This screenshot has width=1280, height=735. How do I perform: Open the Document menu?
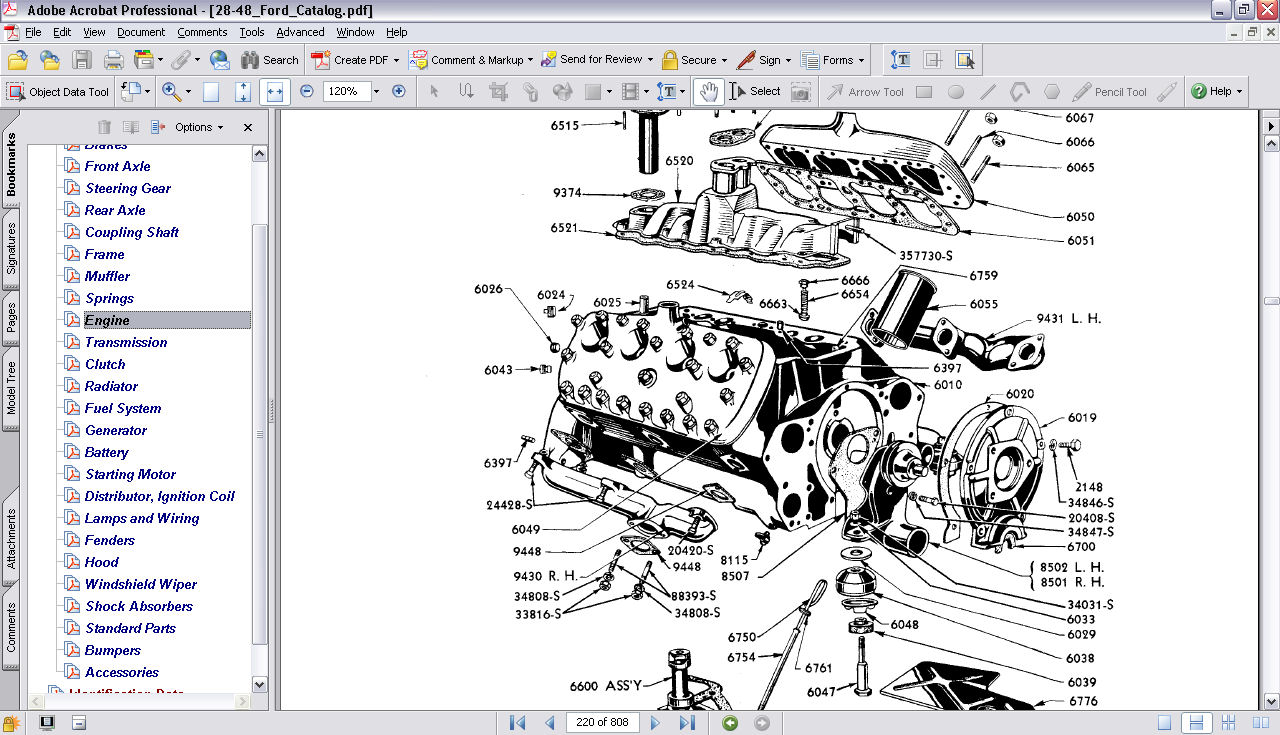(141, 31)
